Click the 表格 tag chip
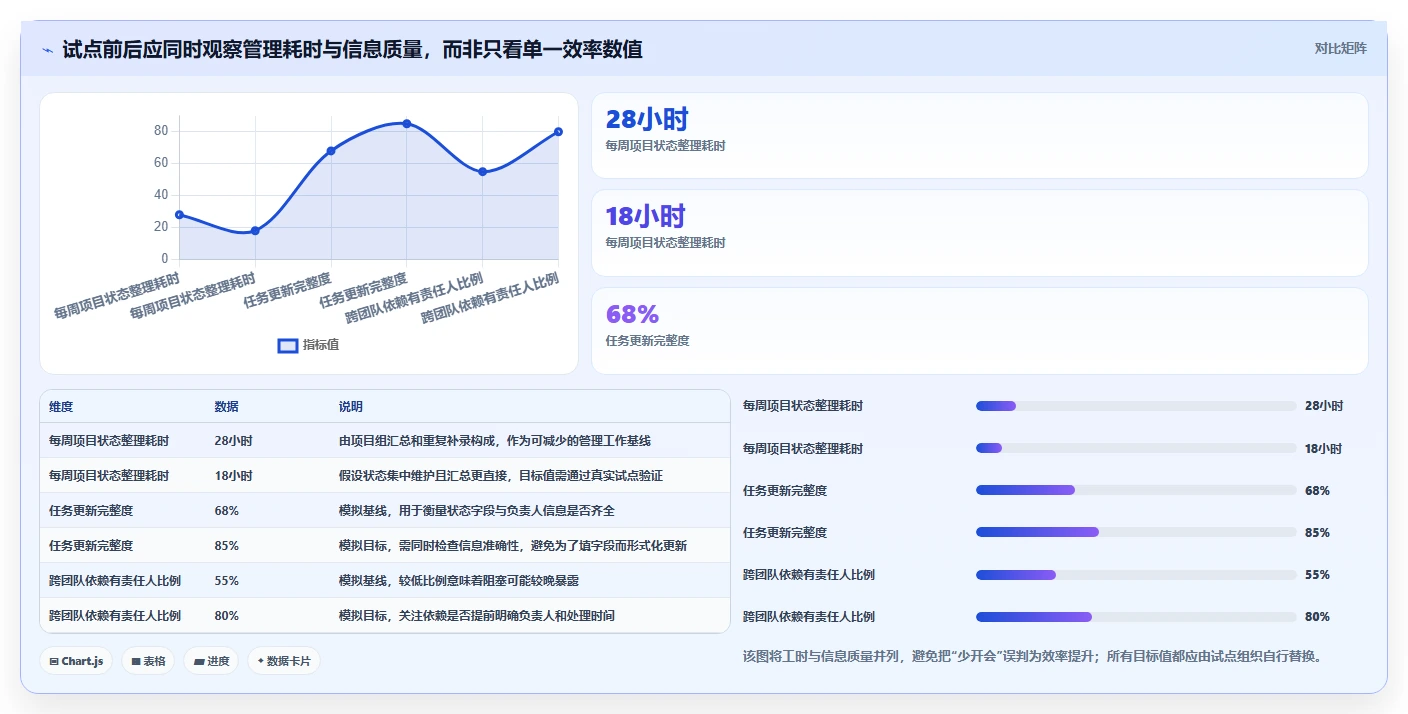 pyautogui.click(x=148, y=661)
